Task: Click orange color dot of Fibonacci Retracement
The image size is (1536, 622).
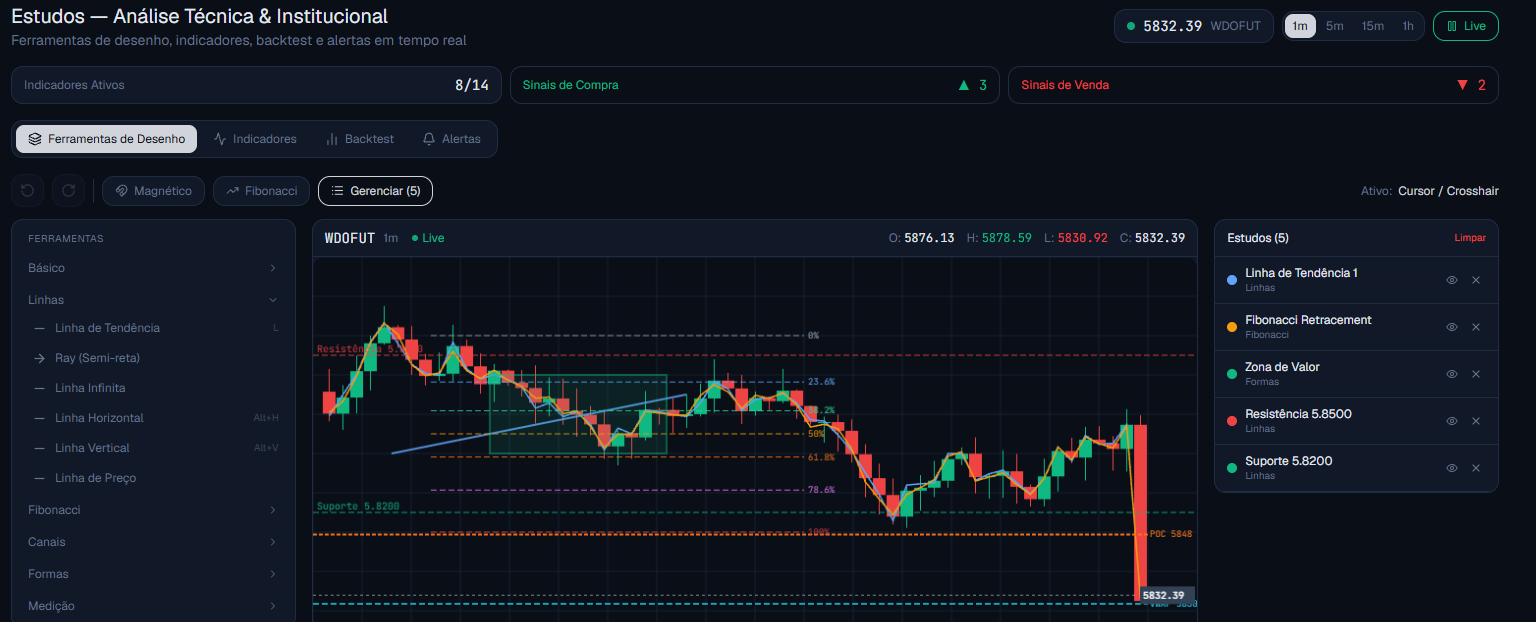Action: pos(1232,327)
